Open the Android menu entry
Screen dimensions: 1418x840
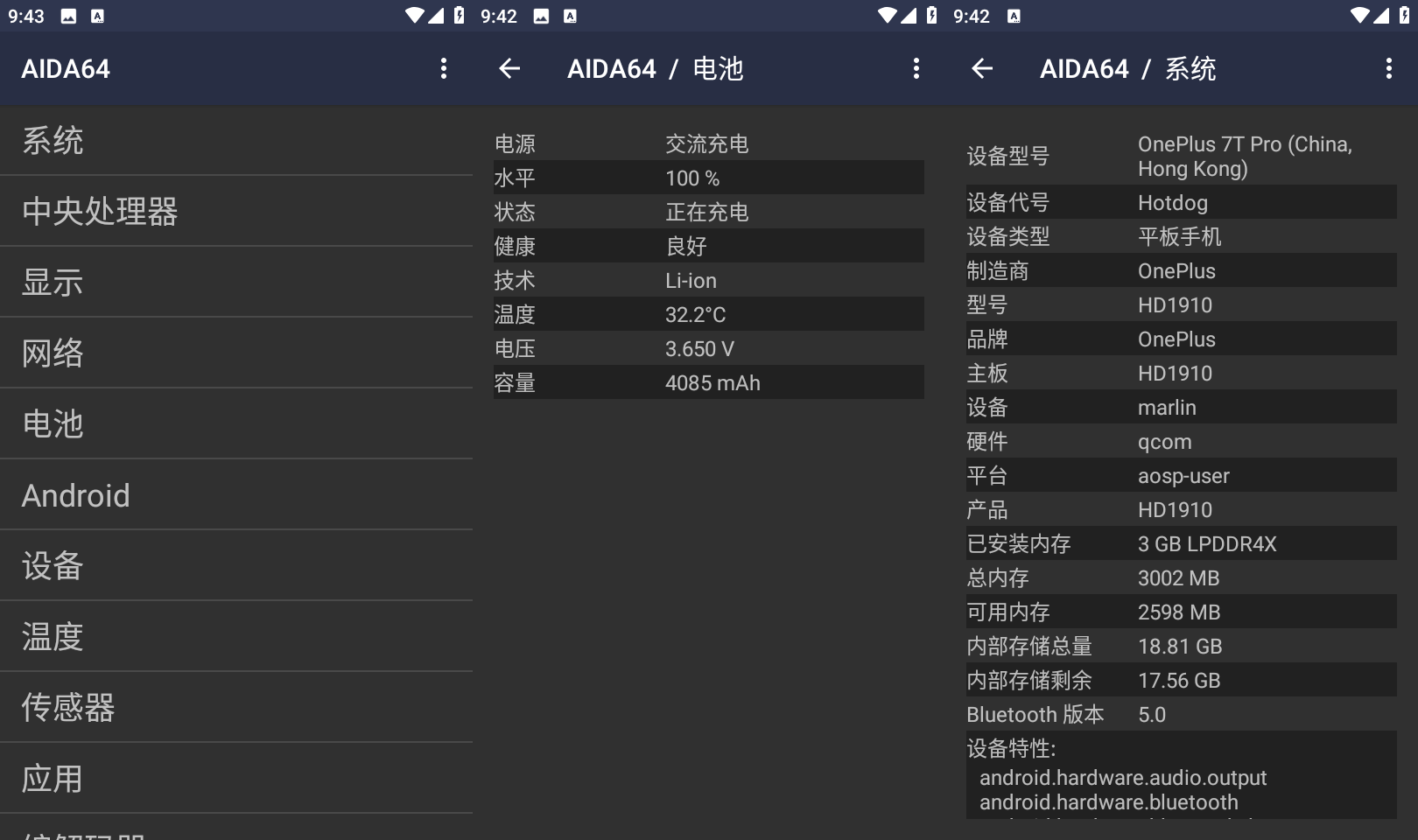click(x=236, y=494)
